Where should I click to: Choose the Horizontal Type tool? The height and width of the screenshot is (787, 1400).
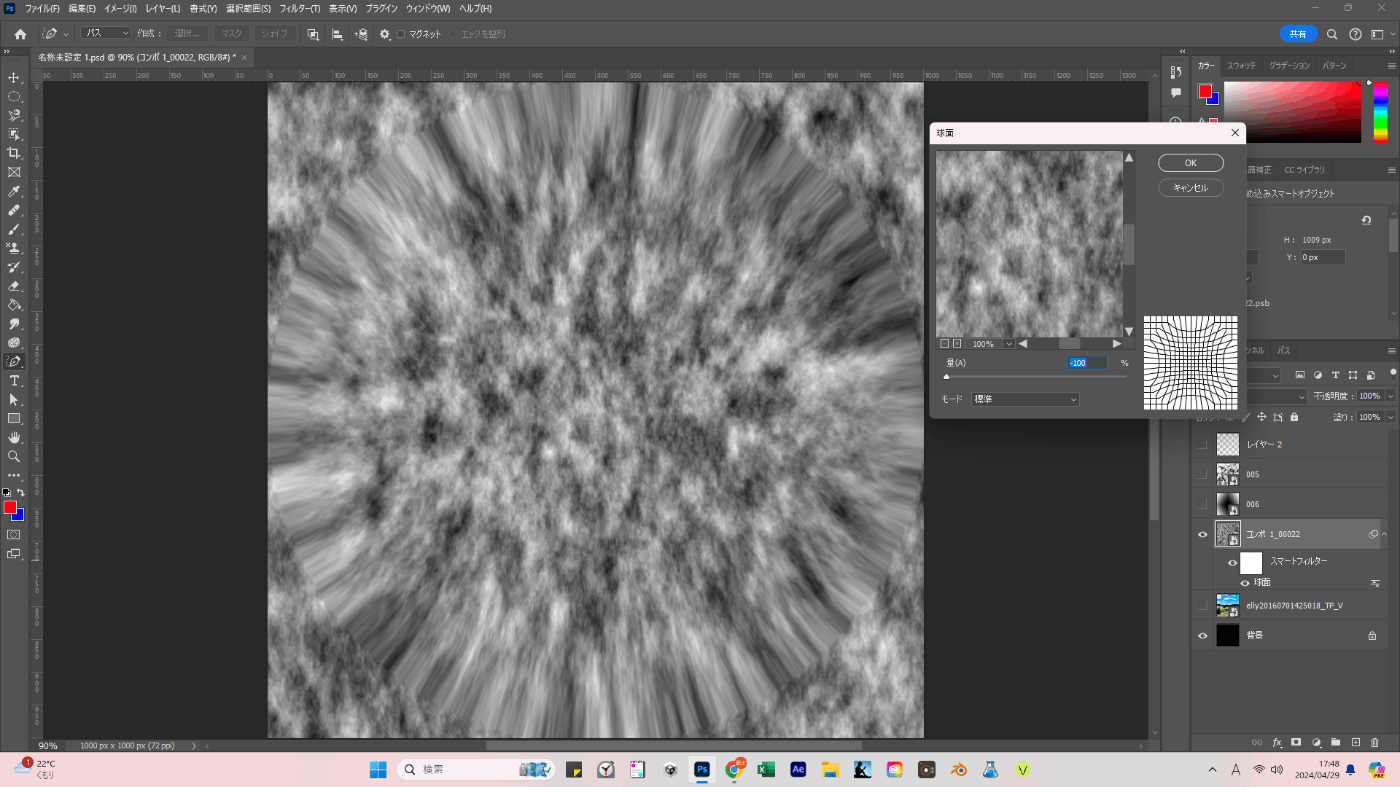point(14,381)
